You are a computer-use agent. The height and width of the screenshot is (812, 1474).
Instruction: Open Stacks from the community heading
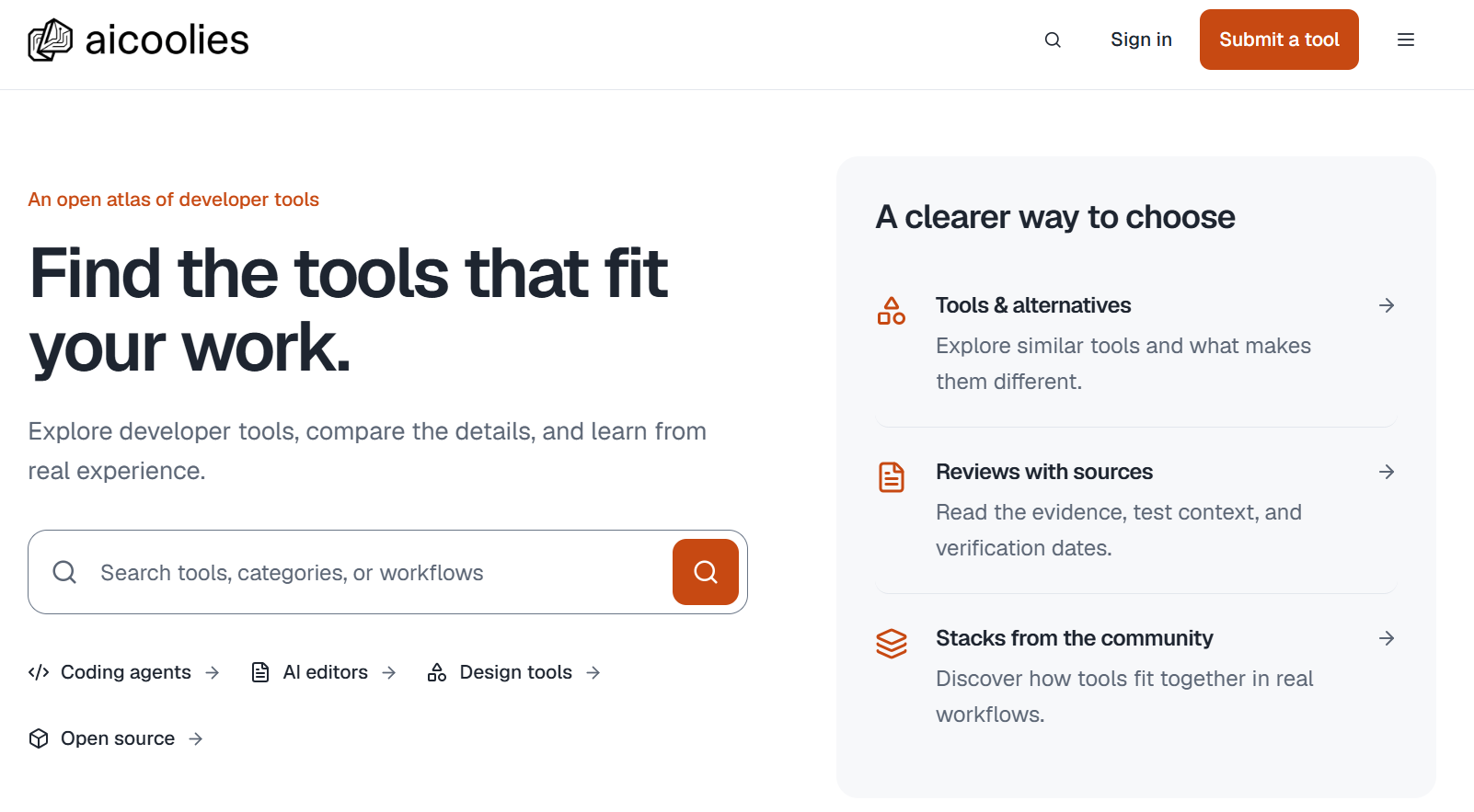pyautogui.click(x=1075, y=638)
